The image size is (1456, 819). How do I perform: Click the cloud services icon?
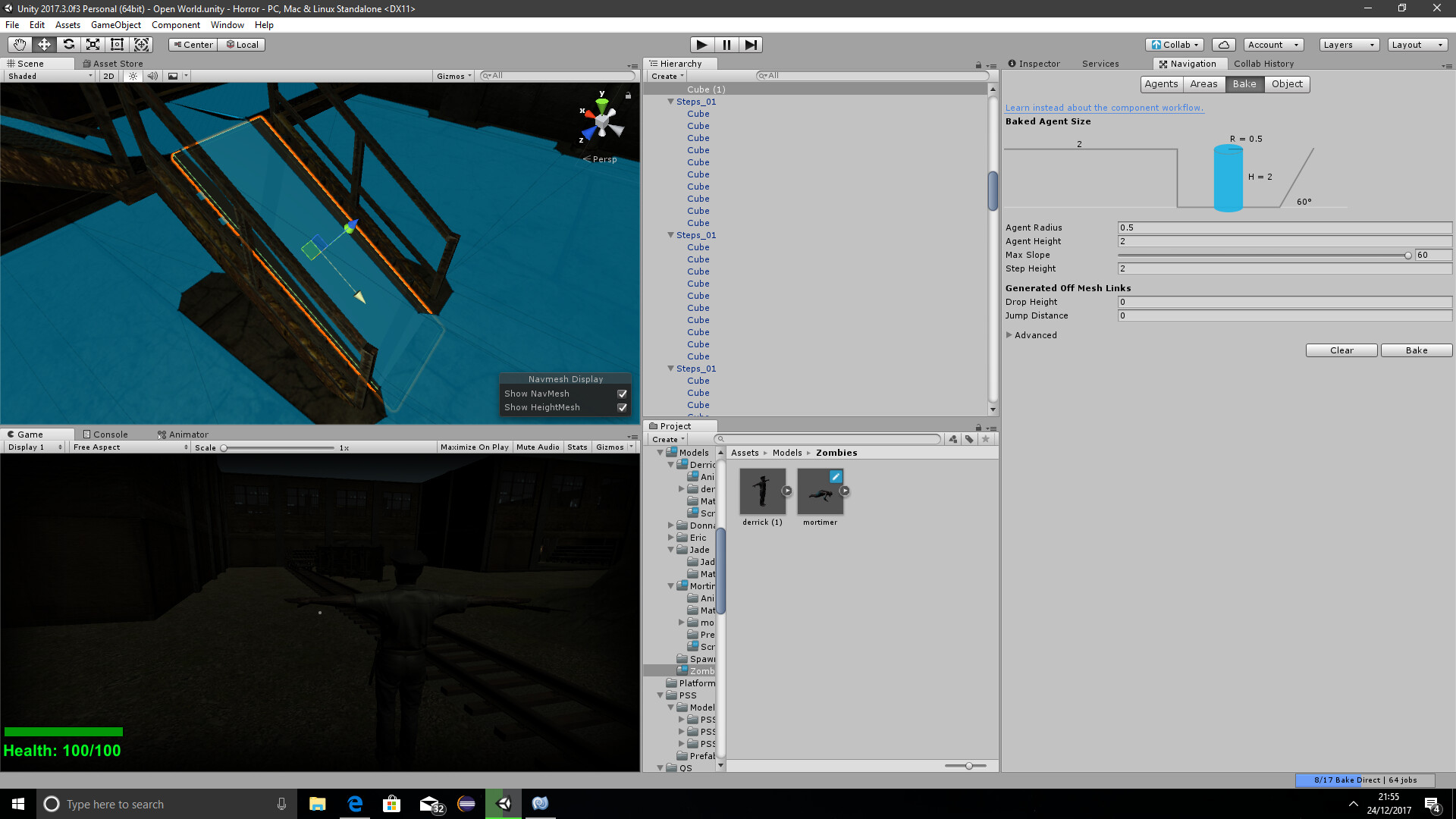[x=1223, y=44]
